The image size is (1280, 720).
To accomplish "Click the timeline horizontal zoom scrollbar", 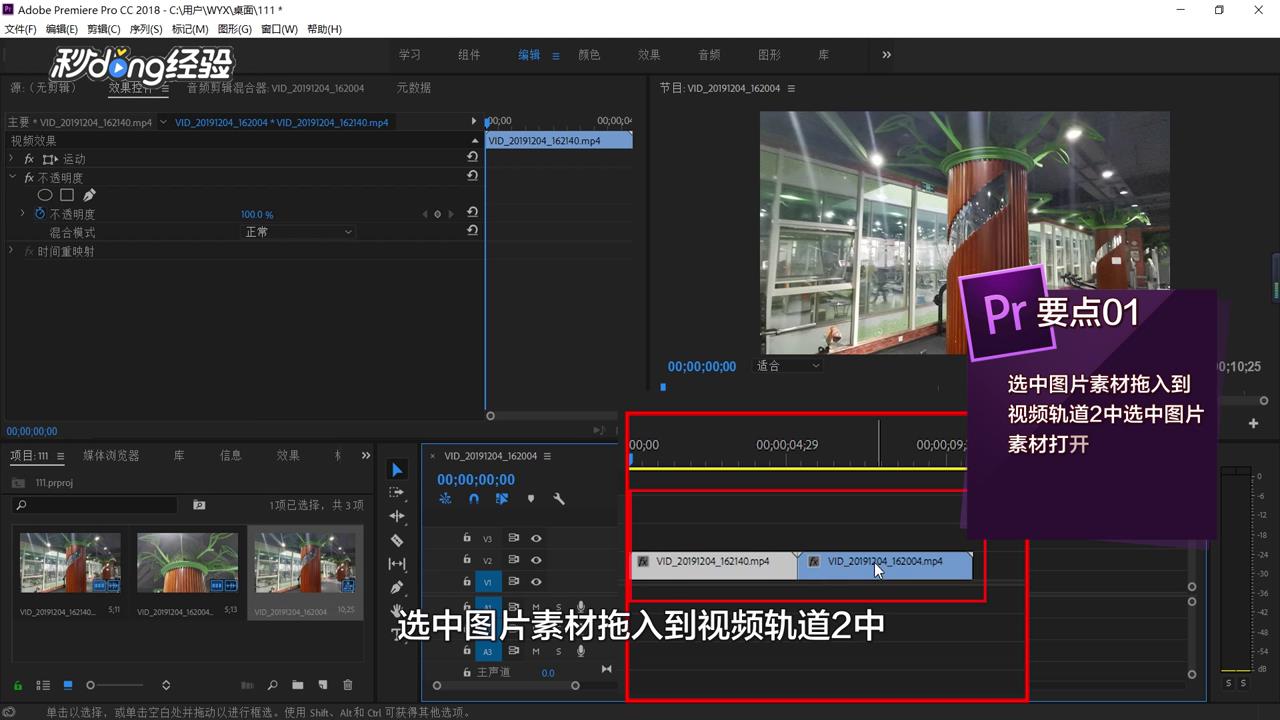I will [506, 685].
